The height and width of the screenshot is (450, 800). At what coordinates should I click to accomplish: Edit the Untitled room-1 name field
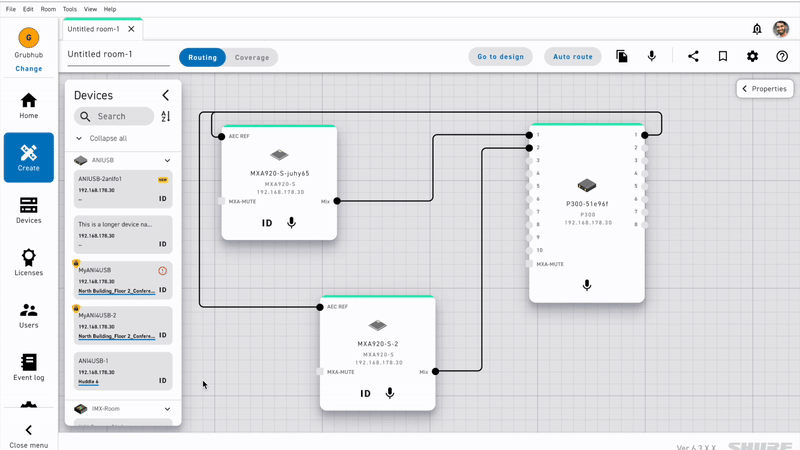118,55
